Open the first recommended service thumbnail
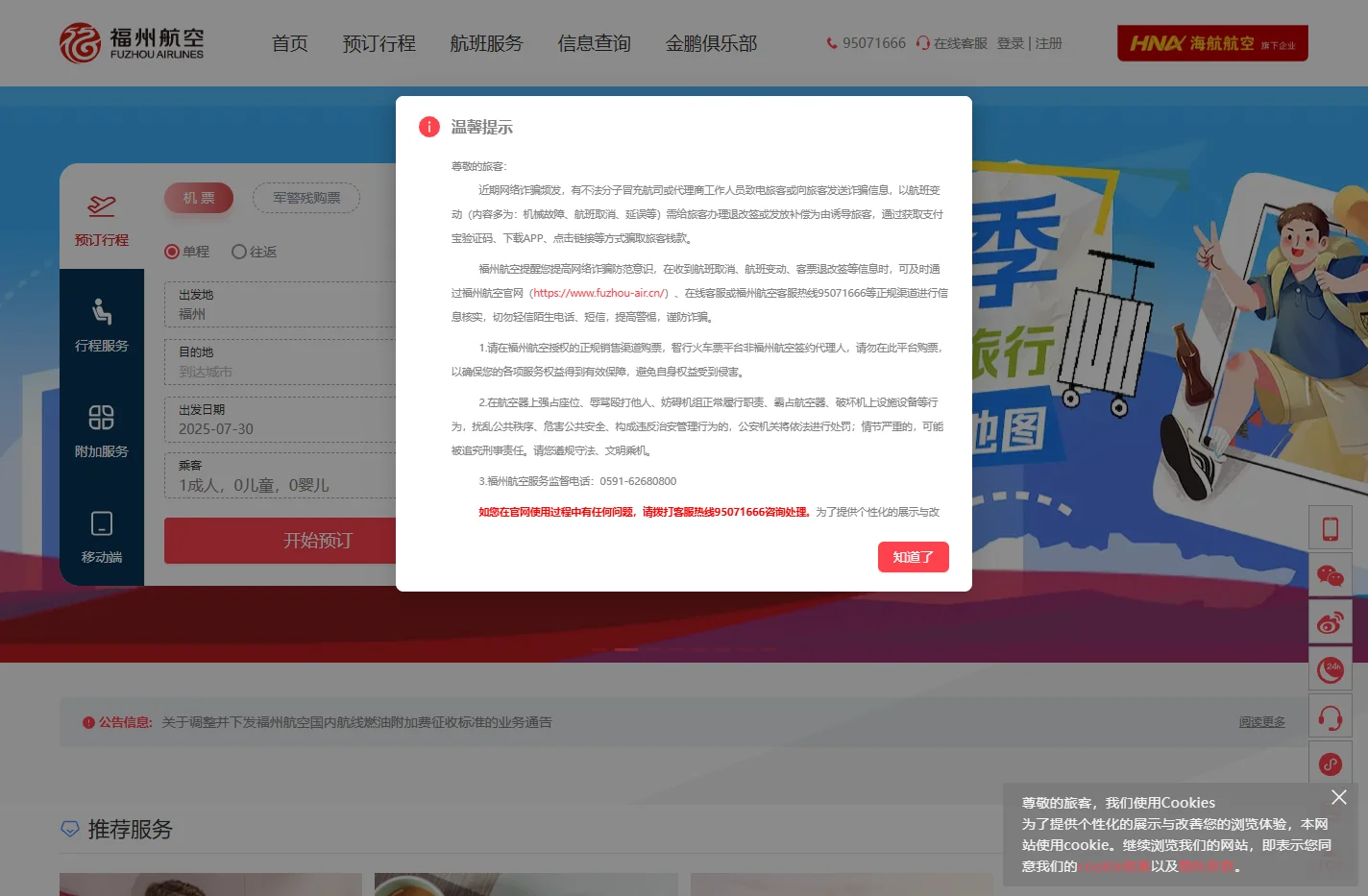 click(x=210, y=884)
